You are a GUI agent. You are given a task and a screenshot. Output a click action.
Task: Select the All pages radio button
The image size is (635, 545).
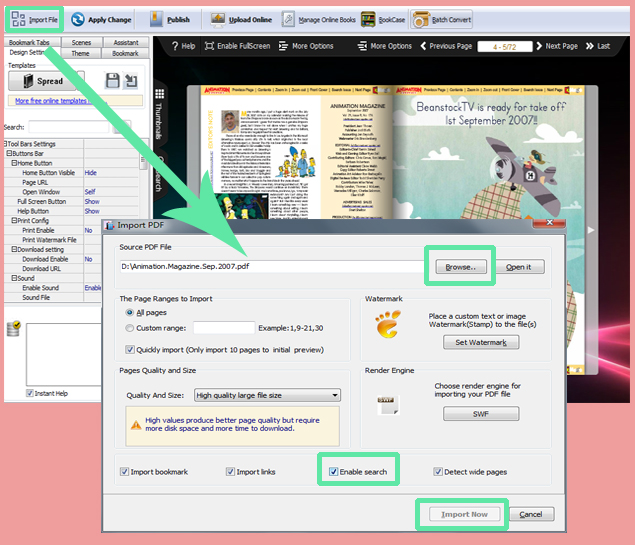(130, 313)
